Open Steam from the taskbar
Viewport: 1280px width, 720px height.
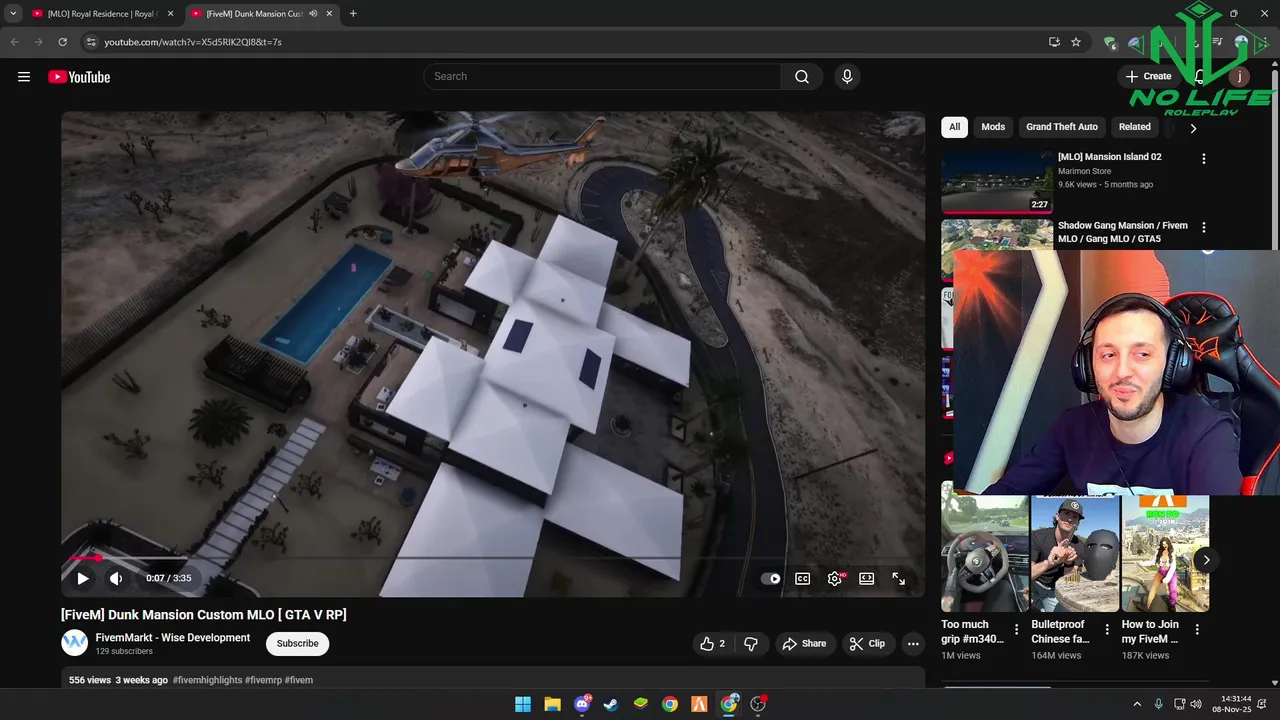611,704
